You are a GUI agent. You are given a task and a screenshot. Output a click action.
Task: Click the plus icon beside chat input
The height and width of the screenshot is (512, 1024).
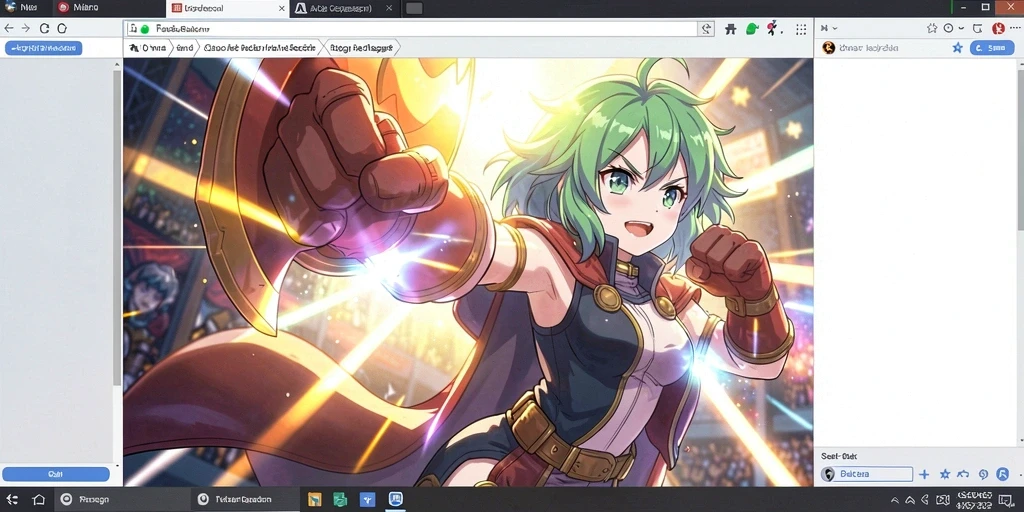(924, 475)
